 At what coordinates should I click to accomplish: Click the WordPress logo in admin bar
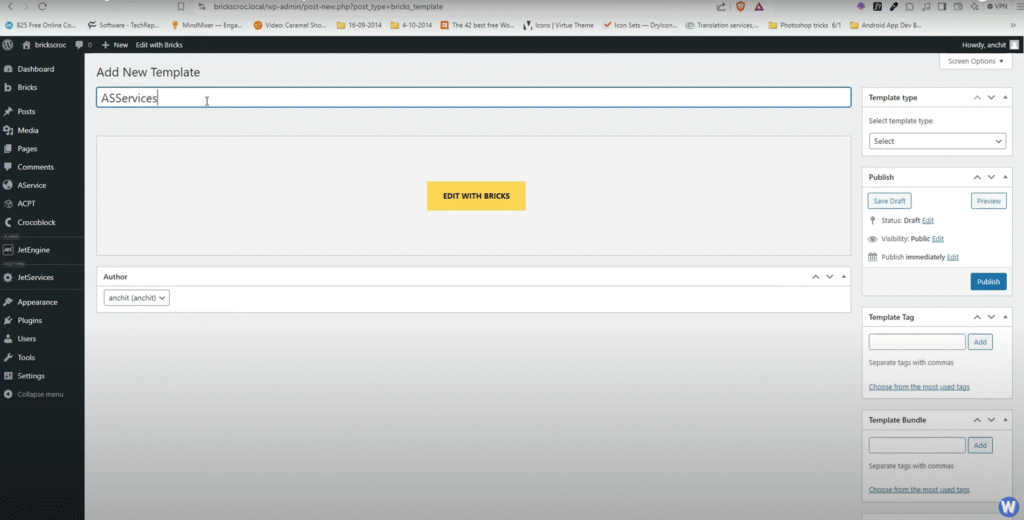click(x=8, y=45)
